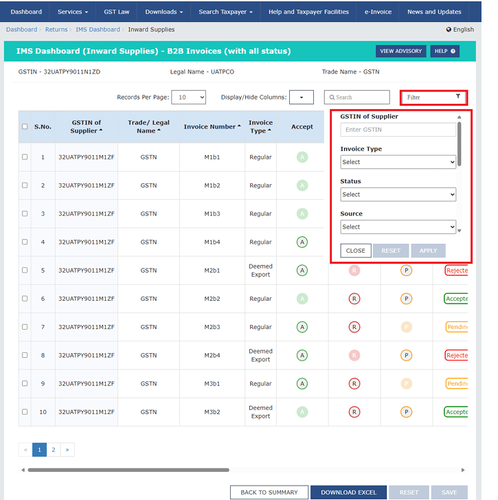Viewport: 498px width, 500px height.
Task: Open the Services menu
Action: click(x=72, y=12)
